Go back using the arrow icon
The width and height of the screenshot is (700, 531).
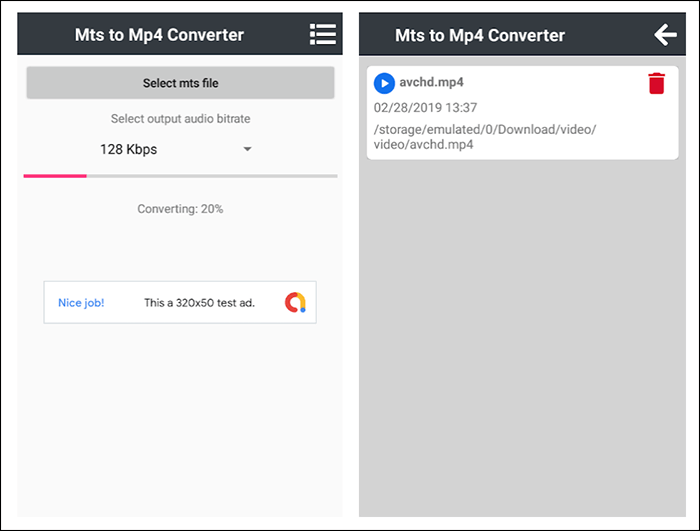pos(665,35)
